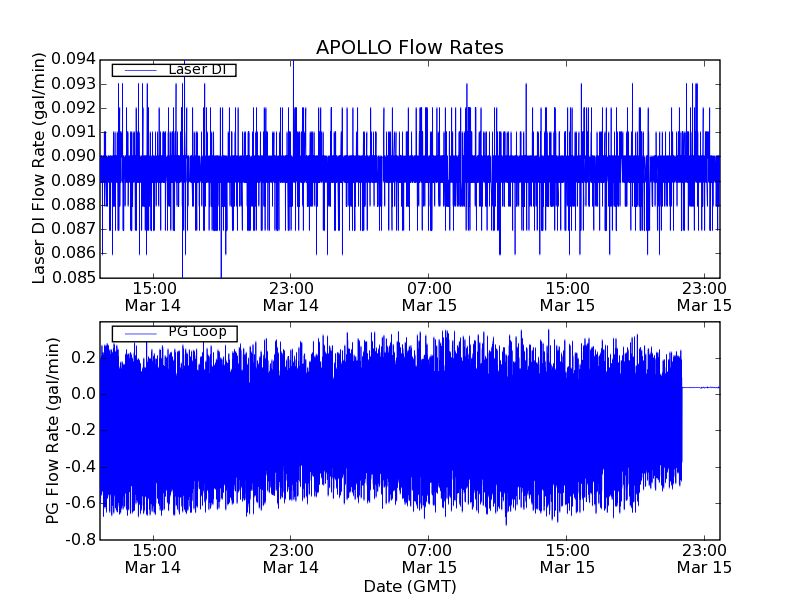Image resolution: width=800 pixels, height=600 pixels.
Task: Click the "APOLLO Flow Rates" chart title
Action: click(409, 48)
